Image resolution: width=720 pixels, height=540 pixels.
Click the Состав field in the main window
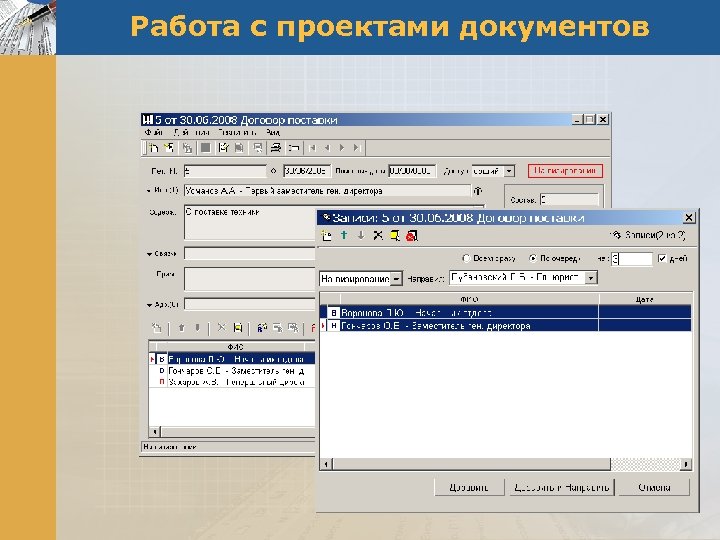(x=569, y=200)
